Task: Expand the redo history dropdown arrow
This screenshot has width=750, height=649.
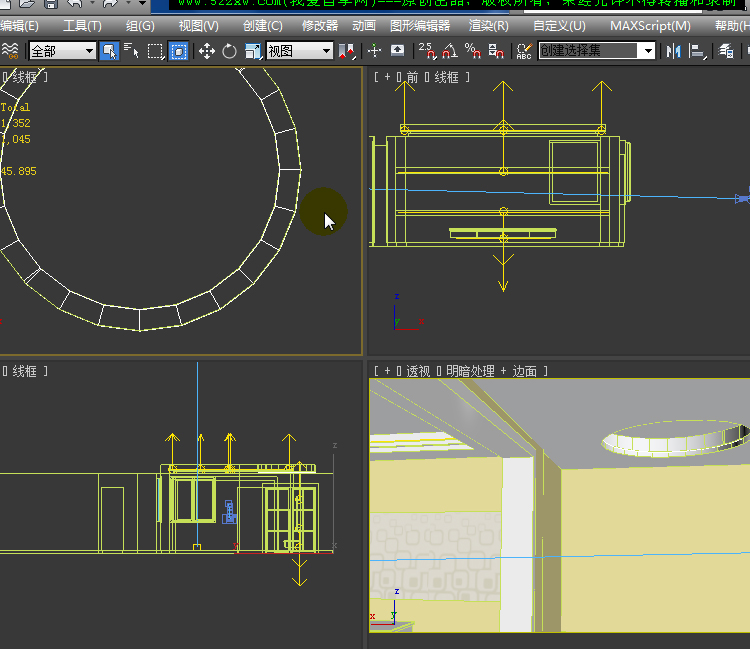Action: click(x=128, y=3)
